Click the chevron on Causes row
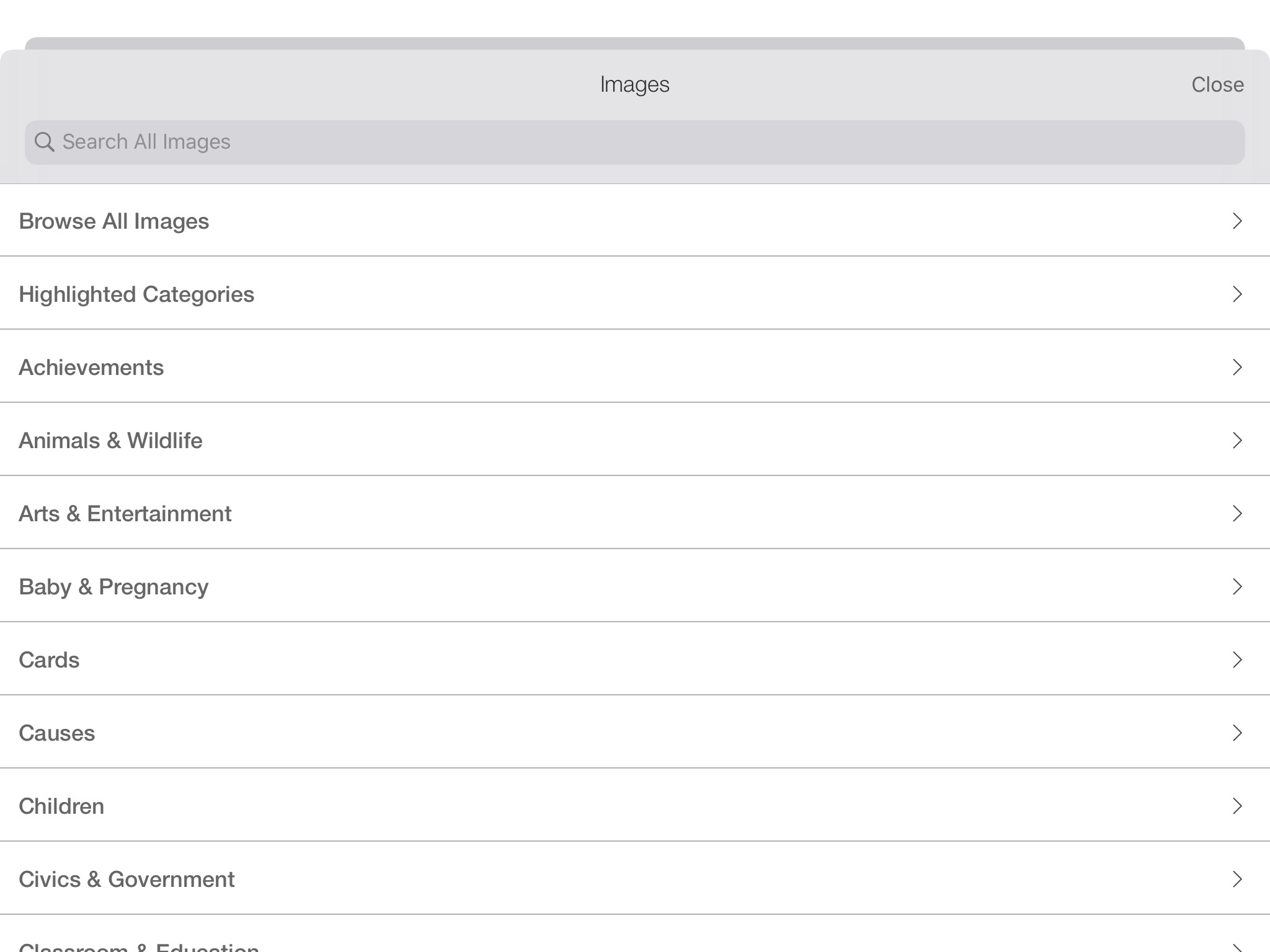The width and height of the screenshot is (1270, 952). click(x=1237, y=733)
